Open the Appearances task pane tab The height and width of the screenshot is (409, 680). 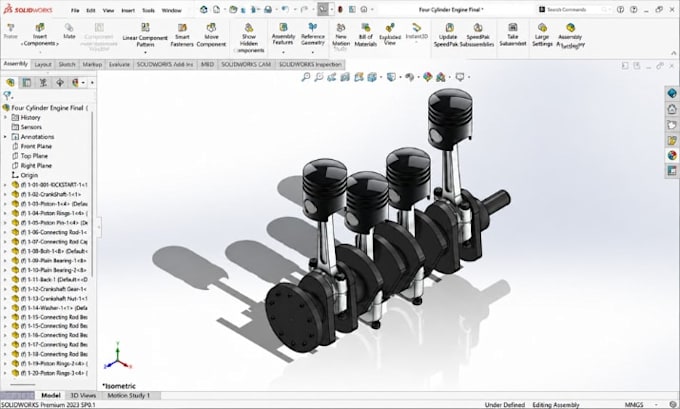672,155
